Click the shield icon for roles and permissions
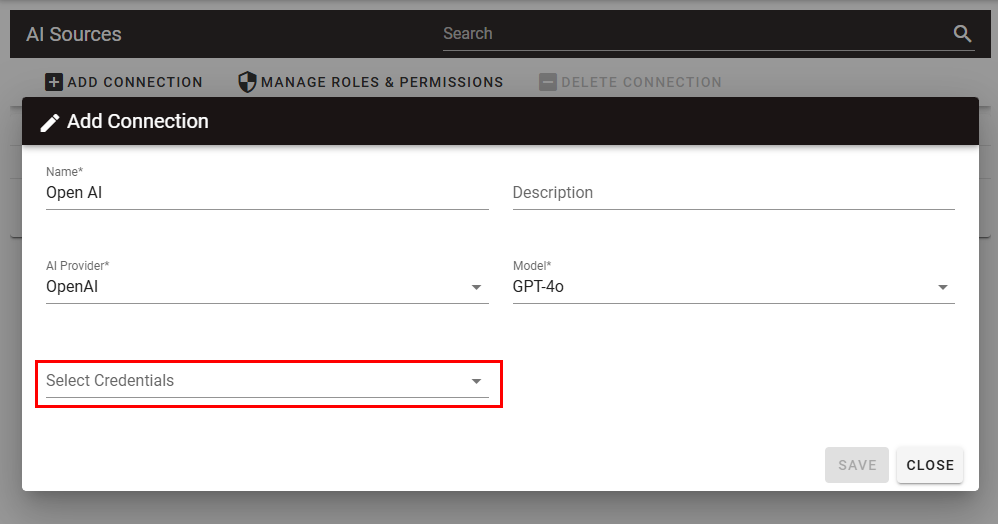Screen dimensions: 998x524 coord(247,82)
